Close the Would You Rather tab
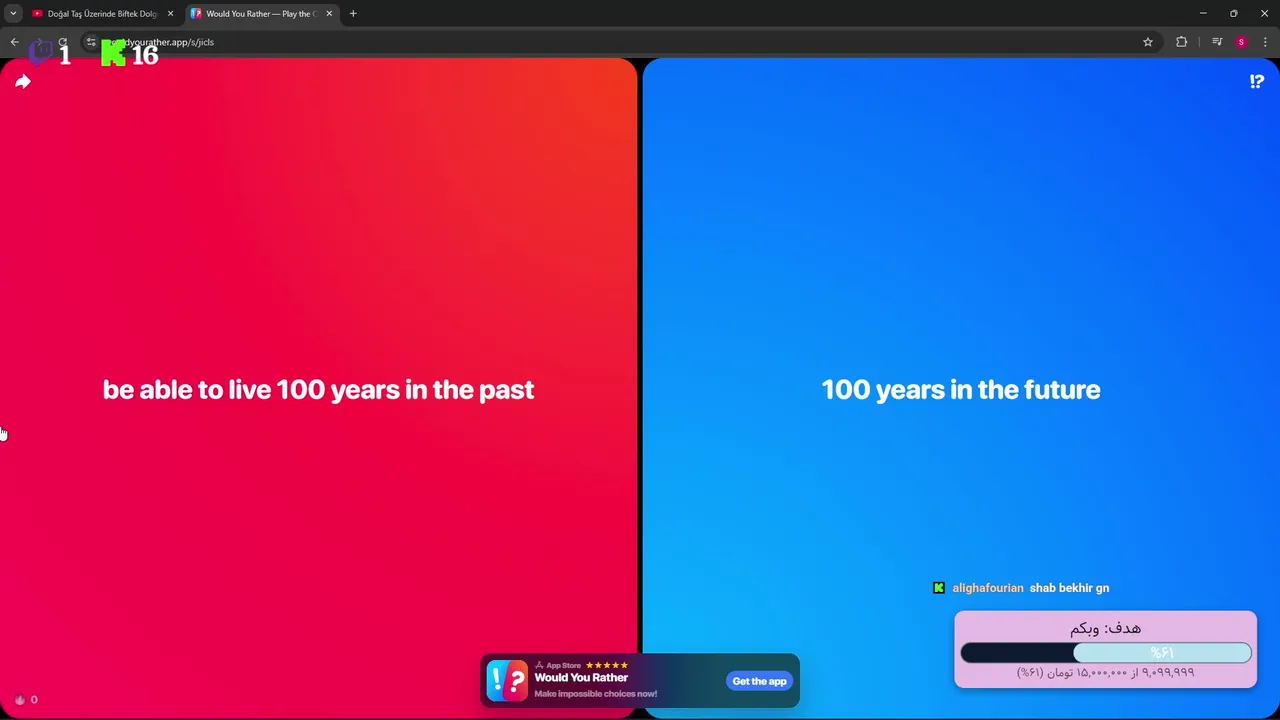This screenshot has height=720, width=1280. tap(329, 14)
